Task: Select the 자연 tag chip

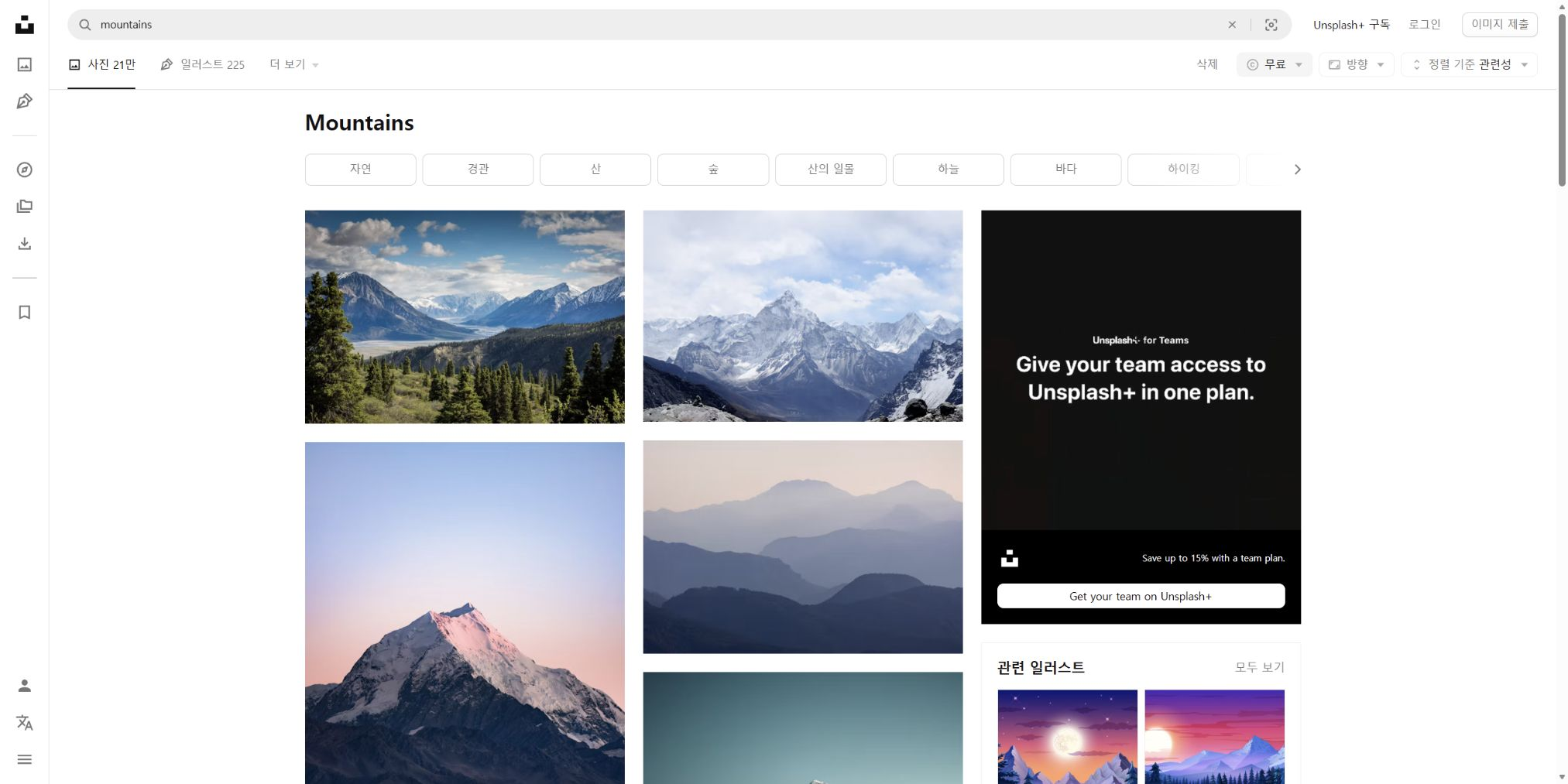Action: [x=361, y=169]
